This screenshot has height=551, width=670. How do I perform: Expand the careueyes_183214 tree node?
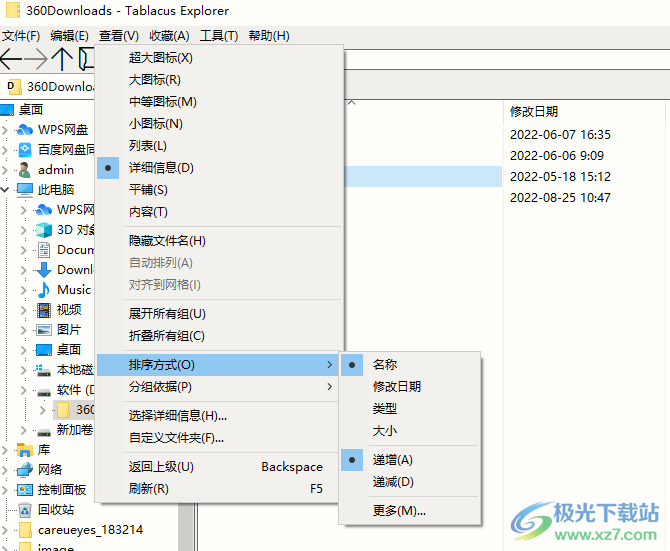[x=5, y=530]
